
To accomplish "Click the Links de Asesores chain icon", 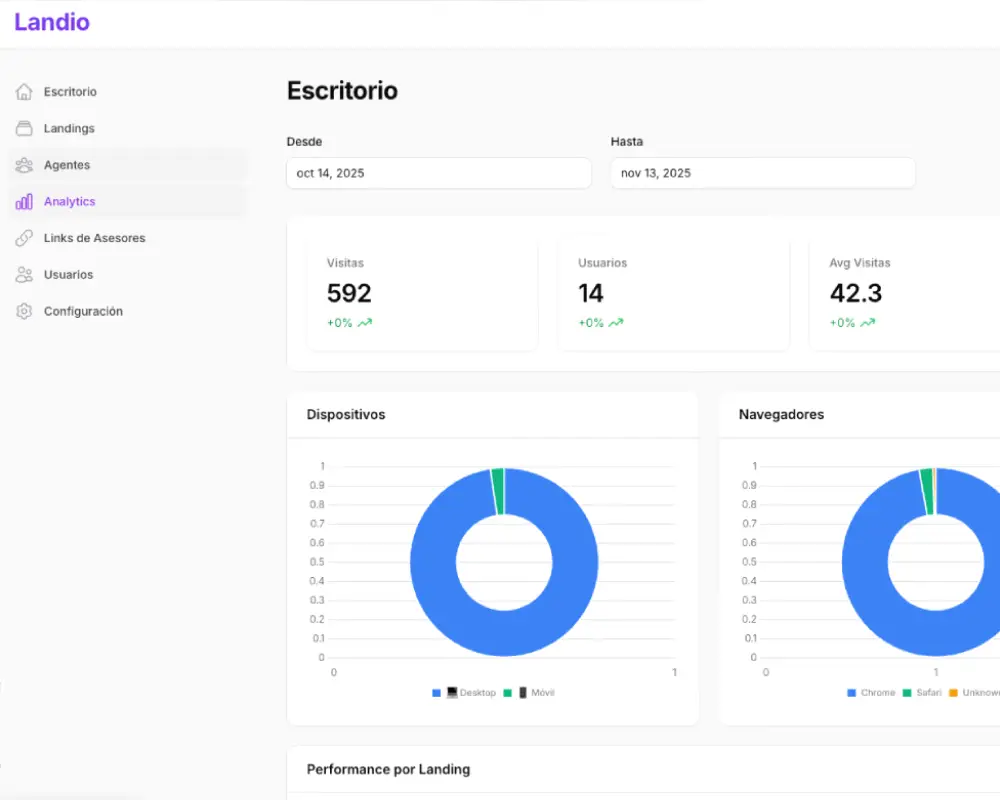I will click(x=24, y=238).
